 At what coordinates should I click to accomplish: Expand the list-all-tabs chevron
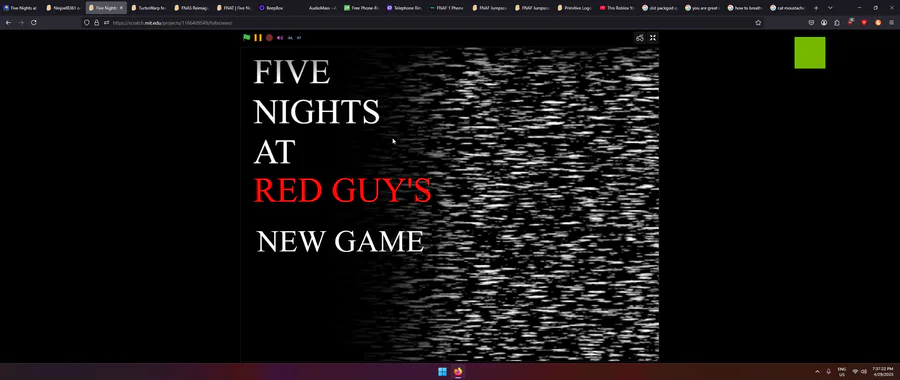pyautogui.click(x=830, y=8)
